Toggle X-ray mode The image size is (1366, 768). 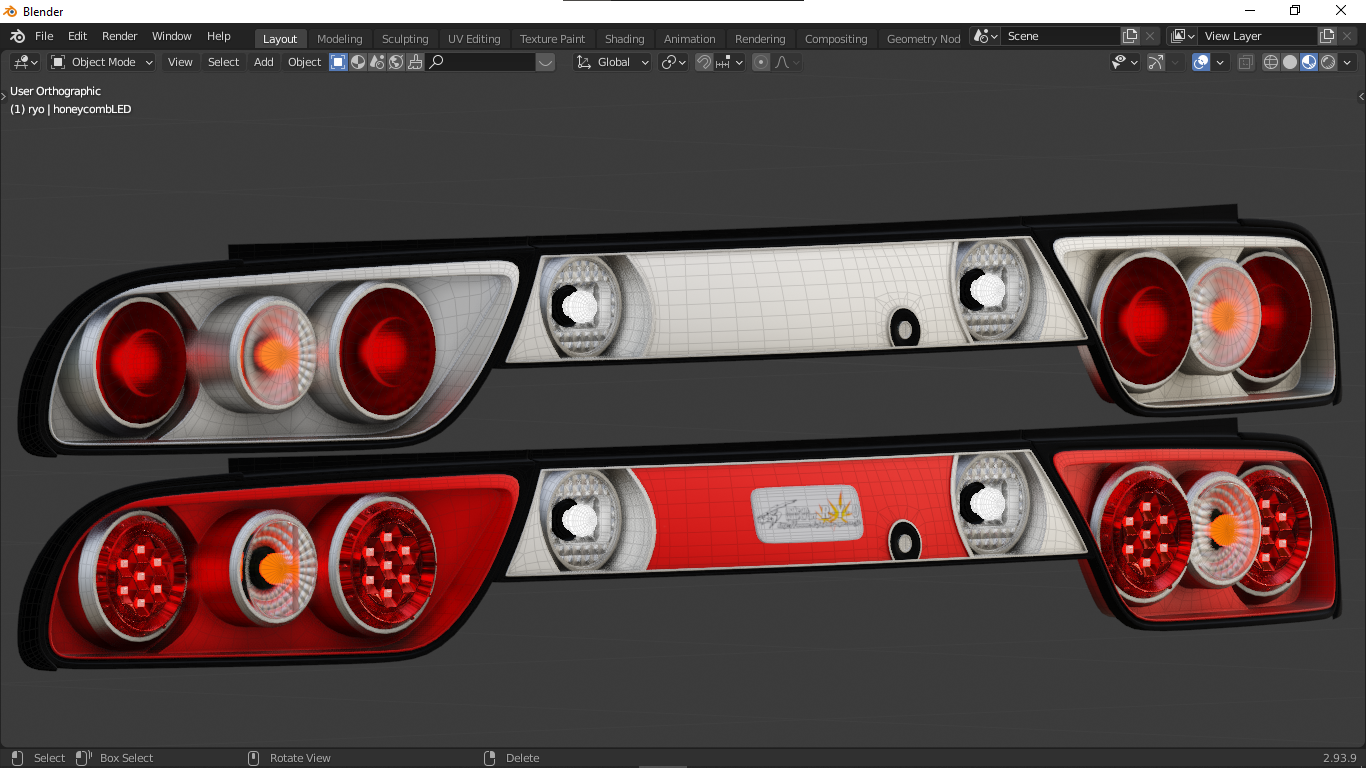(1245, 62)
